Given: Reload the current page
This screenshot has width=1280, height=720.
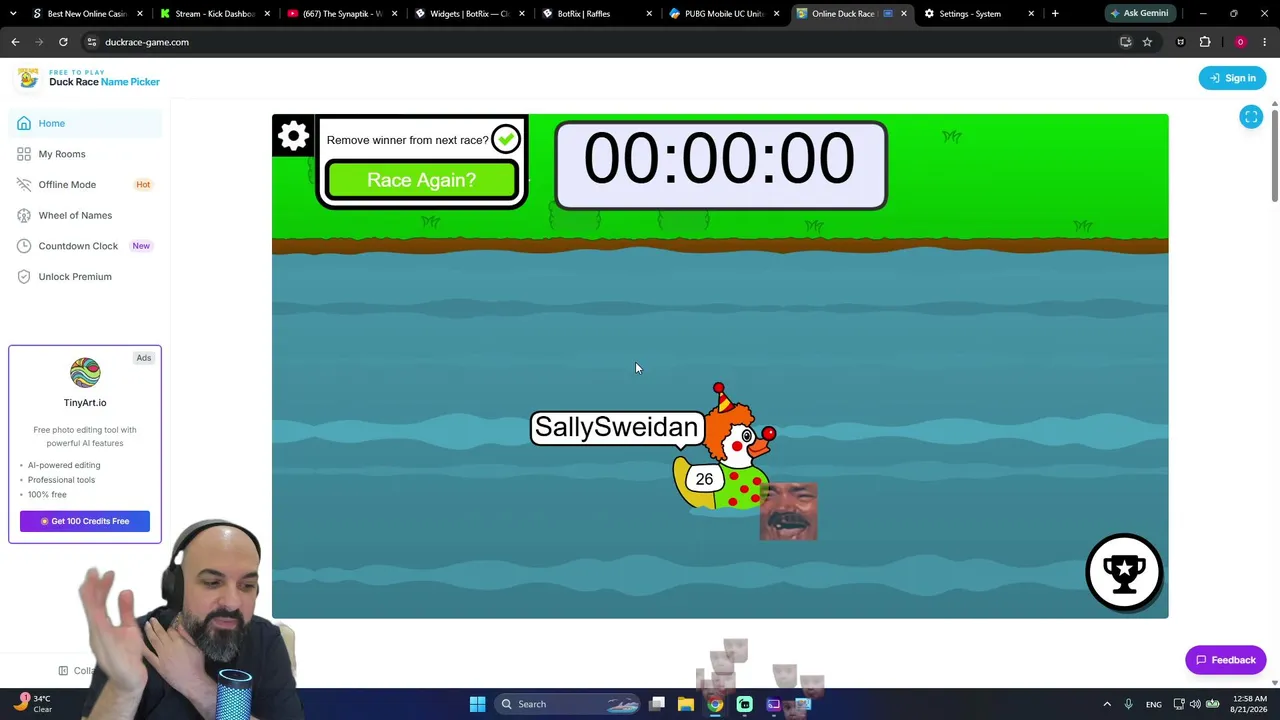Looking at the screenshot, I should [x=63, y=42].
